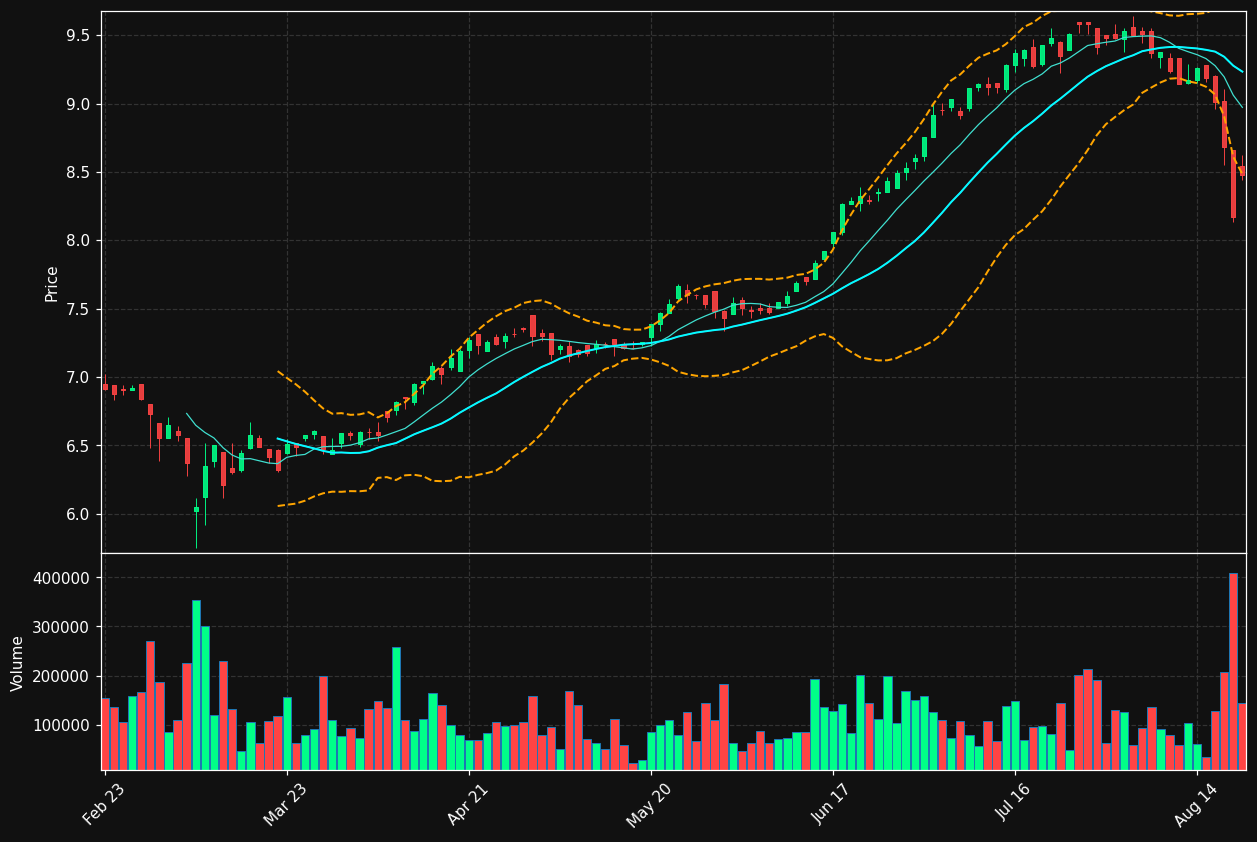The width and height of the screenshot is (1257, 842).
Task: Click the Mar 23 date label
Action: tap(287, 804)
